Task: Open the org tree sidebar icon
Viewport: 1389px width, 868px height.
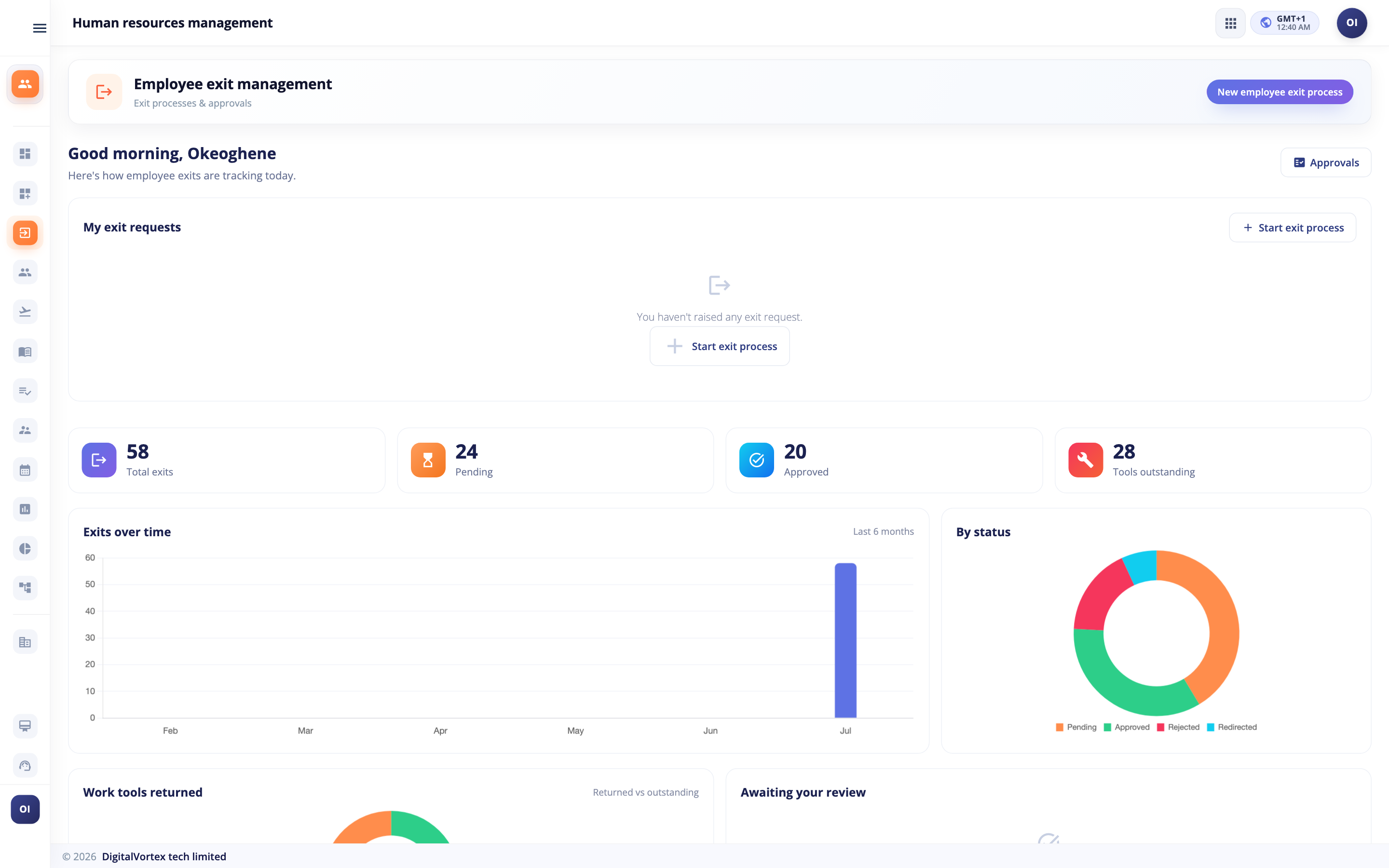Action: click(25, 588)
